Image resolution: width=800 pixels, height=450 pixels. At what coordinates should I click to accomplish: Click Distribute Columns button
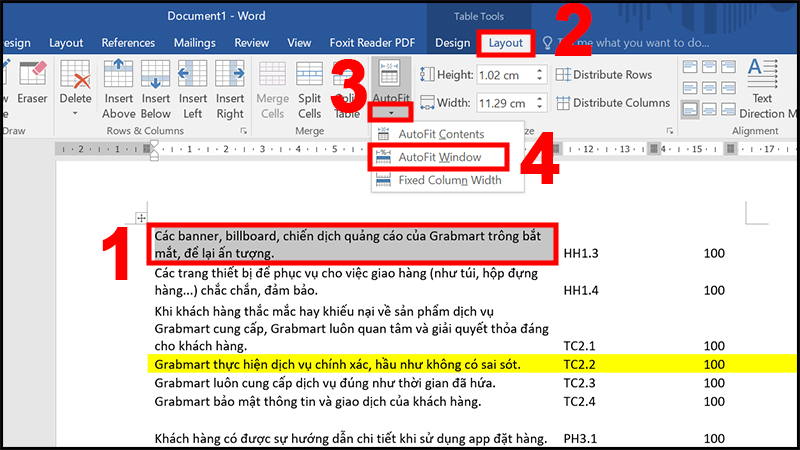pos(611,103)
